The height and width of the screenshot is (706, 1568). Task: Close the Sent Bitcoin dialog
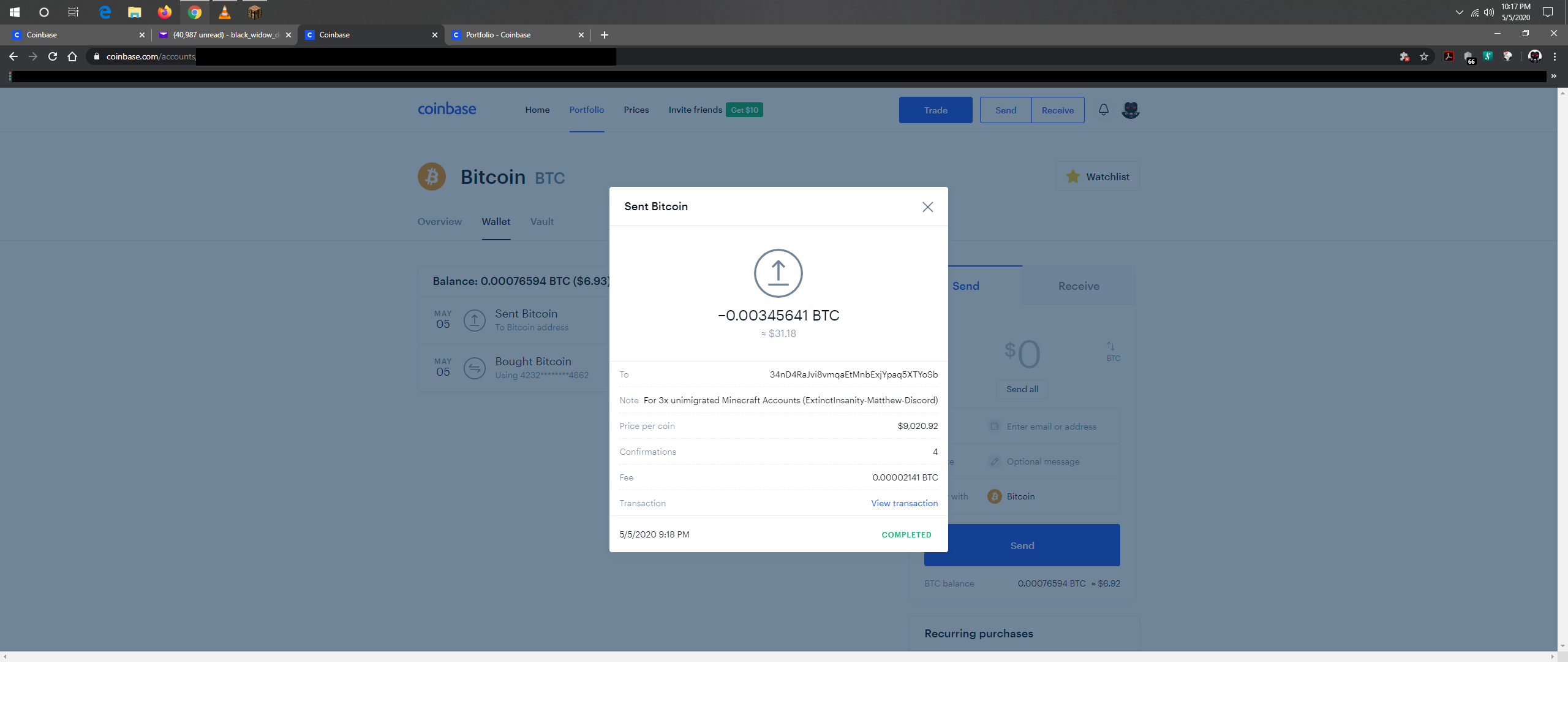pyautogui.click(x=927, y=207)
